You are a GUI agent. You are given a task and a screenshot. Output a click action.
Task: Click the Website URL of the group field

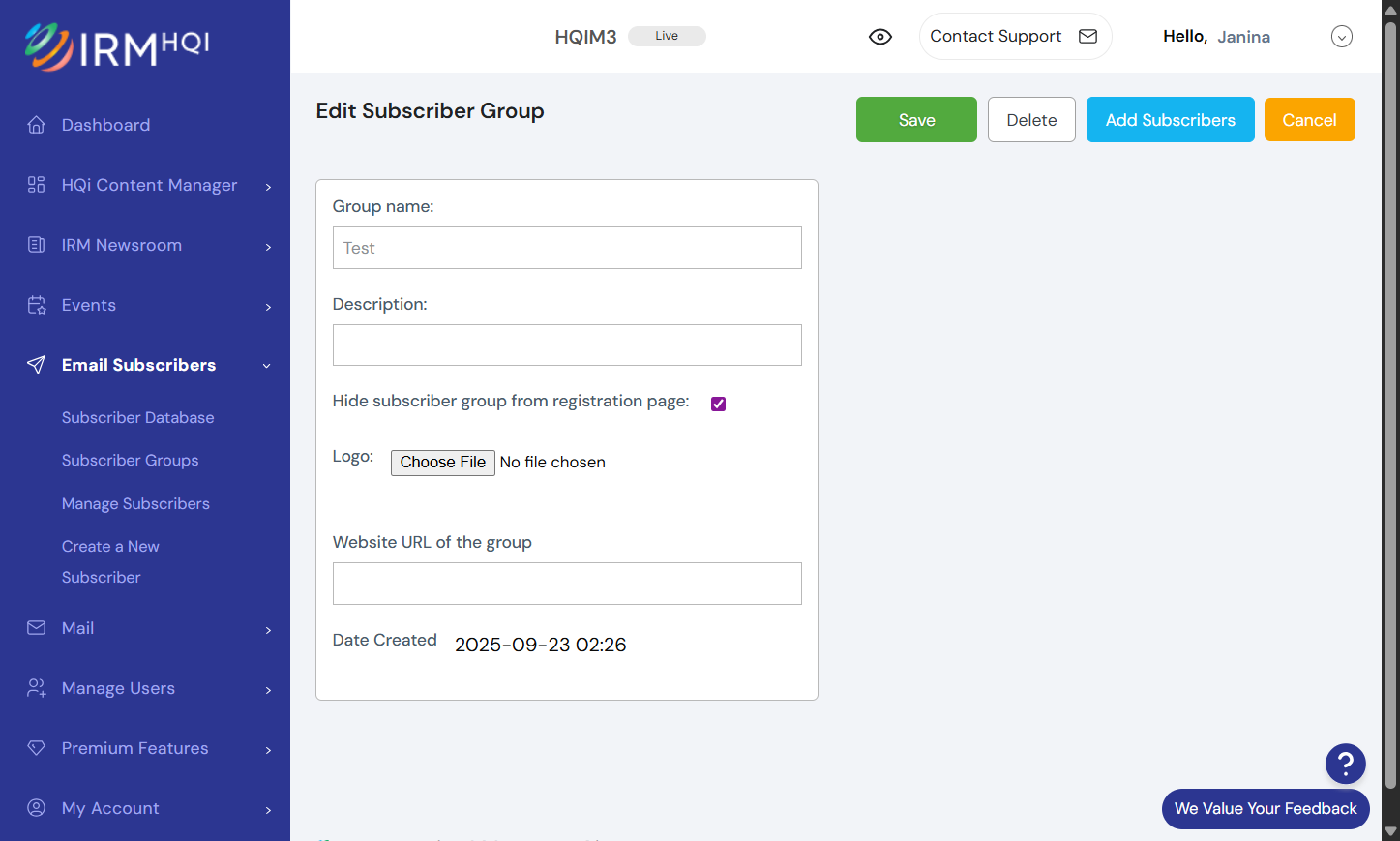pos(567,584)
